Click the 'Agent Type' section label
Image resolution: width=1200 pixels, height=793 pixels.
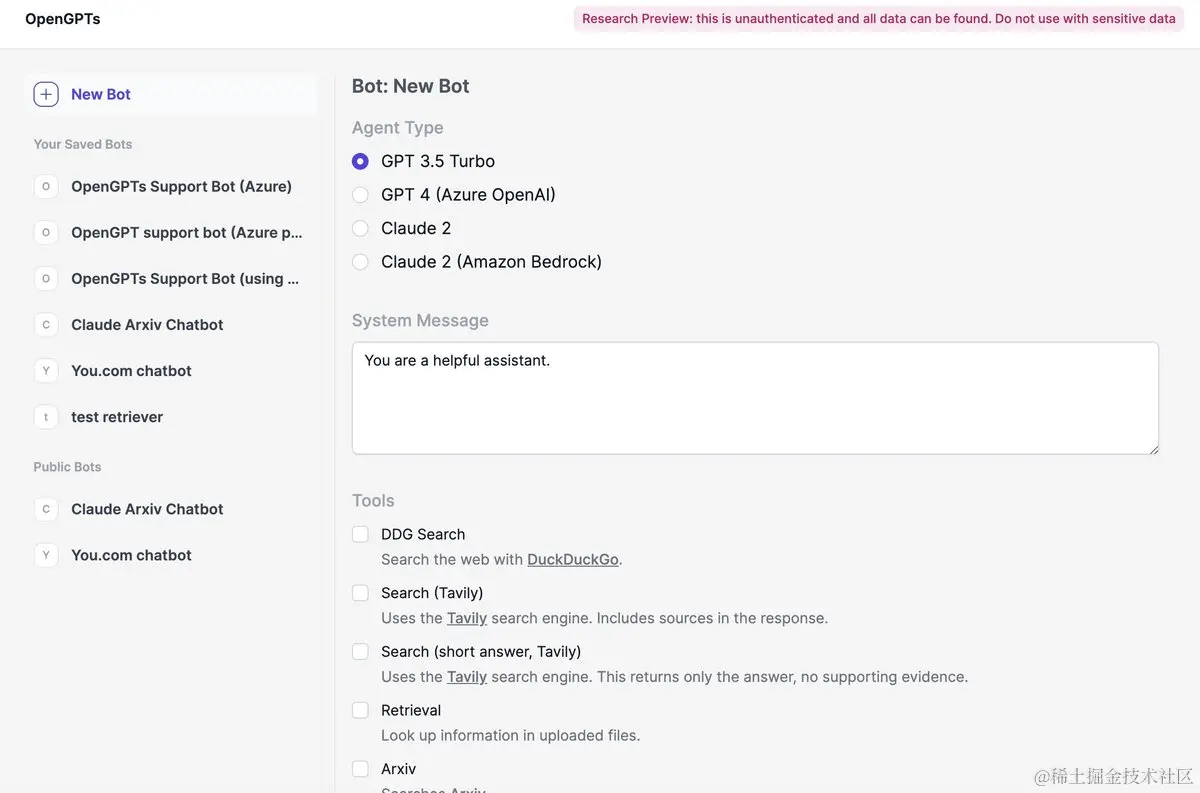397,128
